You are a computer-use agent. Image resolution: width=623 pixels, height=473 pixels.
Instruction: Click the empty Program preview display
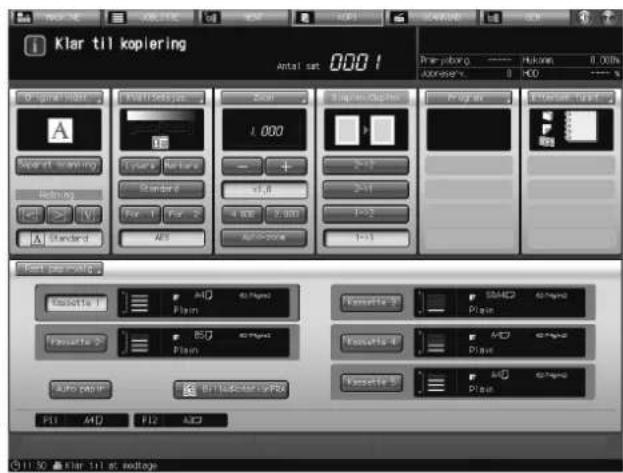click(x=468, y=130)
